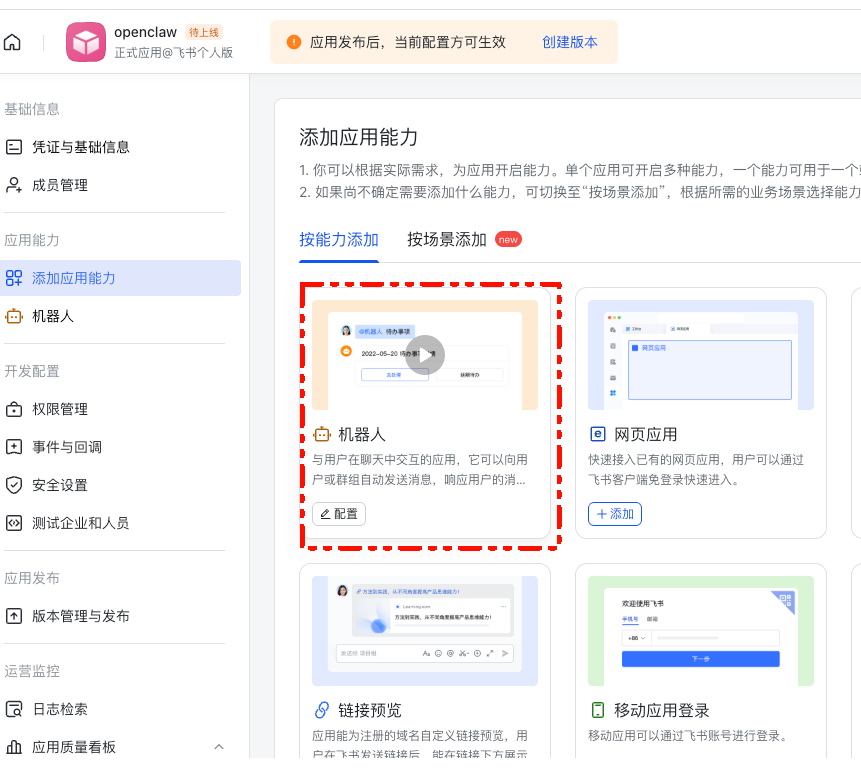Click the 安全设置 shield icon
Image resolution: width=861 pixels, height=773 pixels.
click(x=14, y=485)
